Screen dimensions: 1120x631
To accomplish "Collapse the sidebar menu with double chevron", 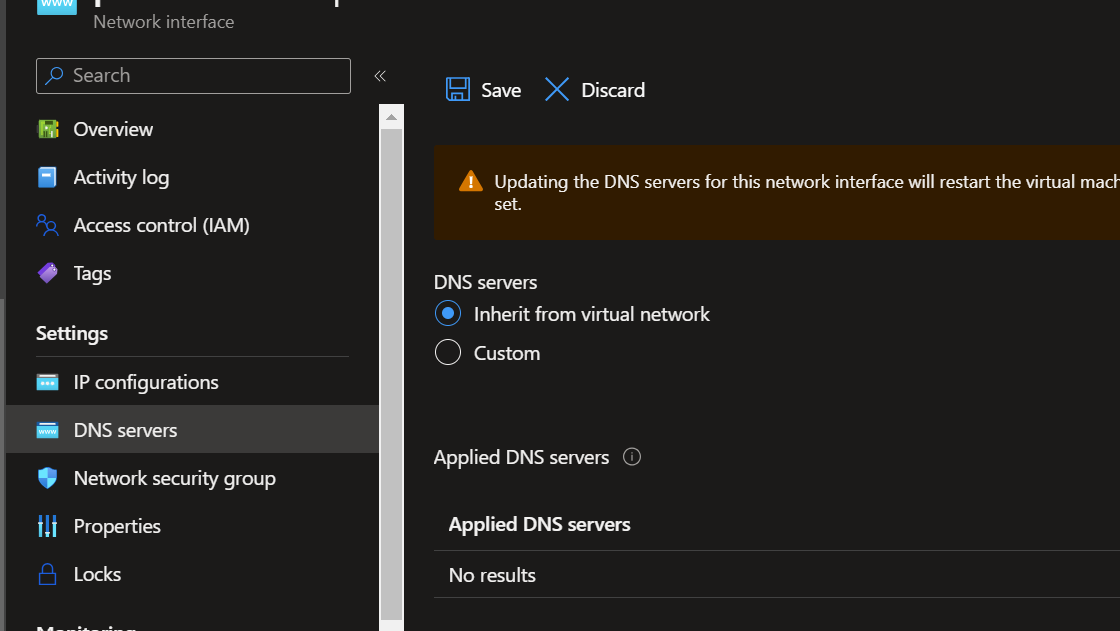I will coord(380,76).
